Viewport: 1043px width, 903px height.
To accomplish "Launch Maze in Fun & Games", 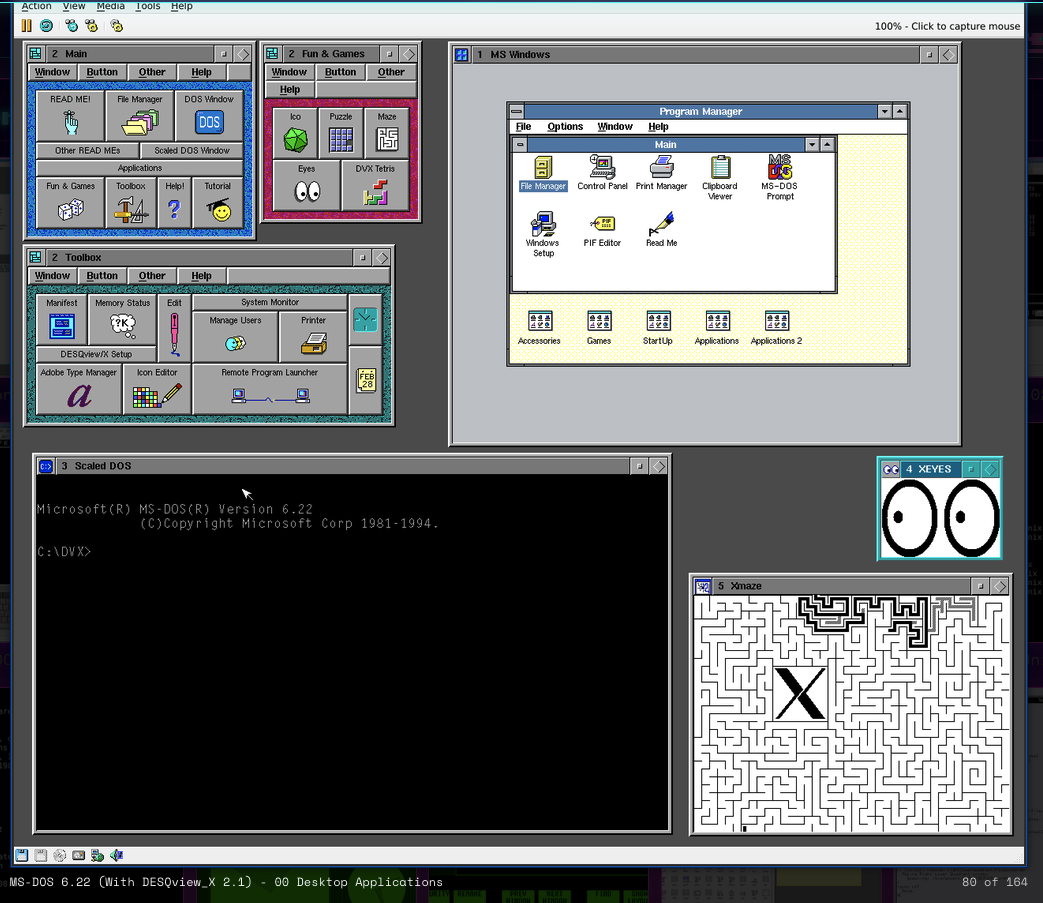I will pyautogui.click(x=386, y=133).
